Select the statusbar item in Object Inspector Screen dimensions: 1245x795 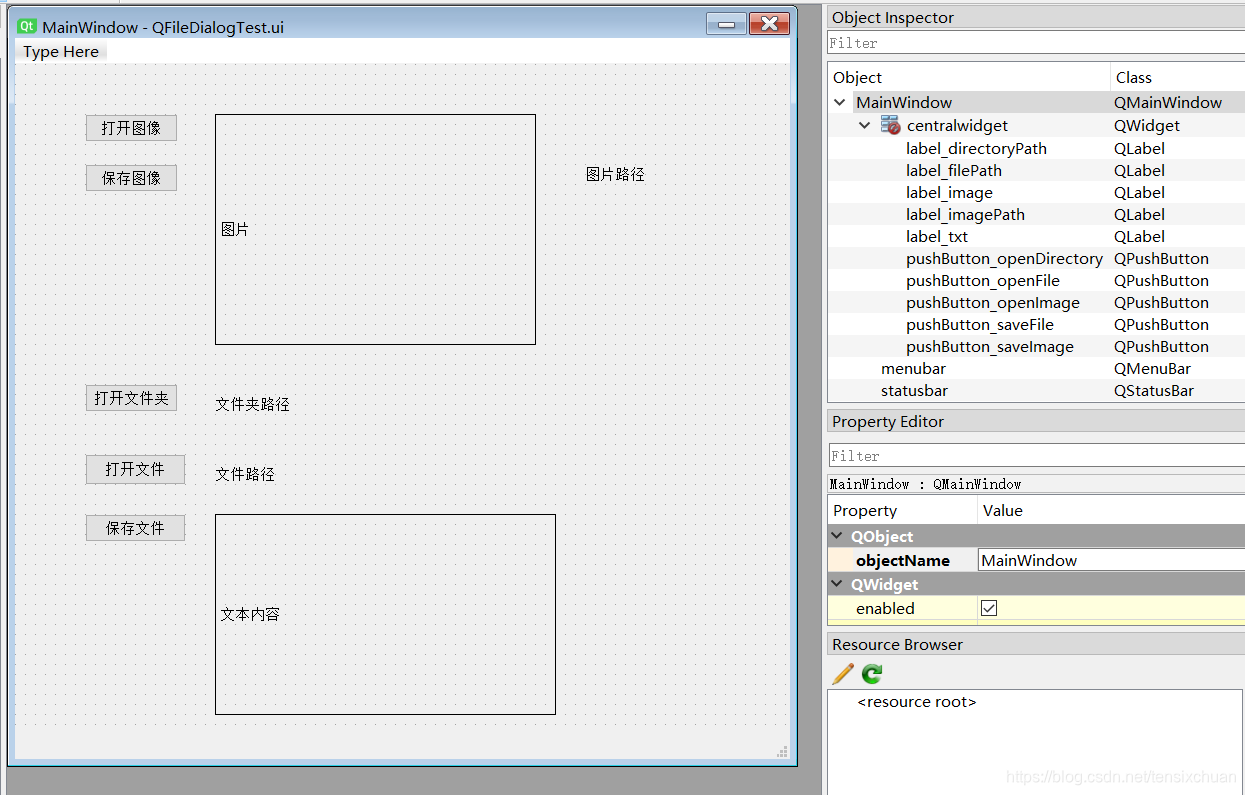tap(913, 390)
